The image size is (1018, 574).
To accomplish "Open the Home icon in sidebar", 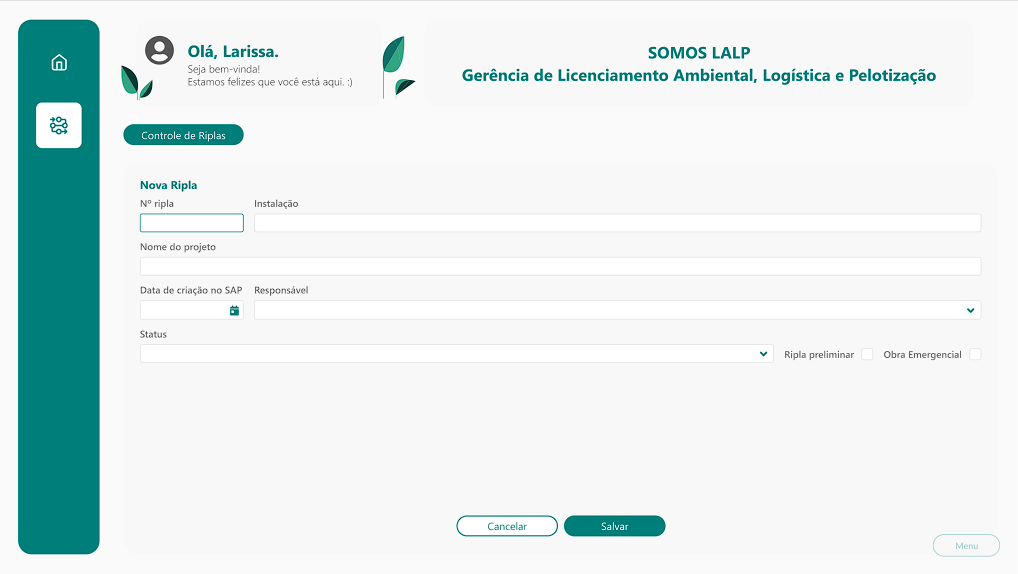I will click(59, 62).
